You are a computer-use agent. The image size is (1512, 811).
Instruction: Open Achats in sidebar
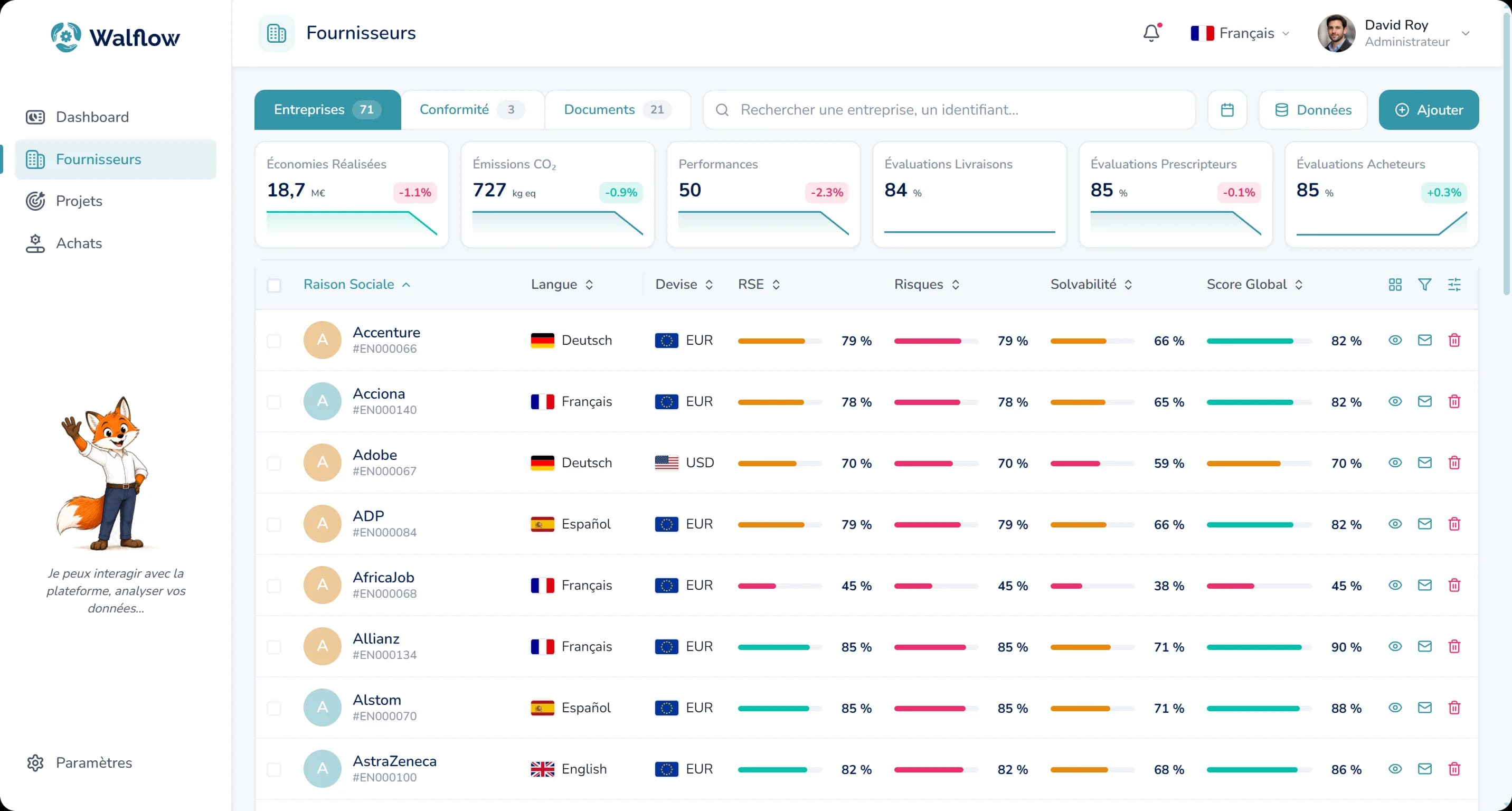click(116, 243)
